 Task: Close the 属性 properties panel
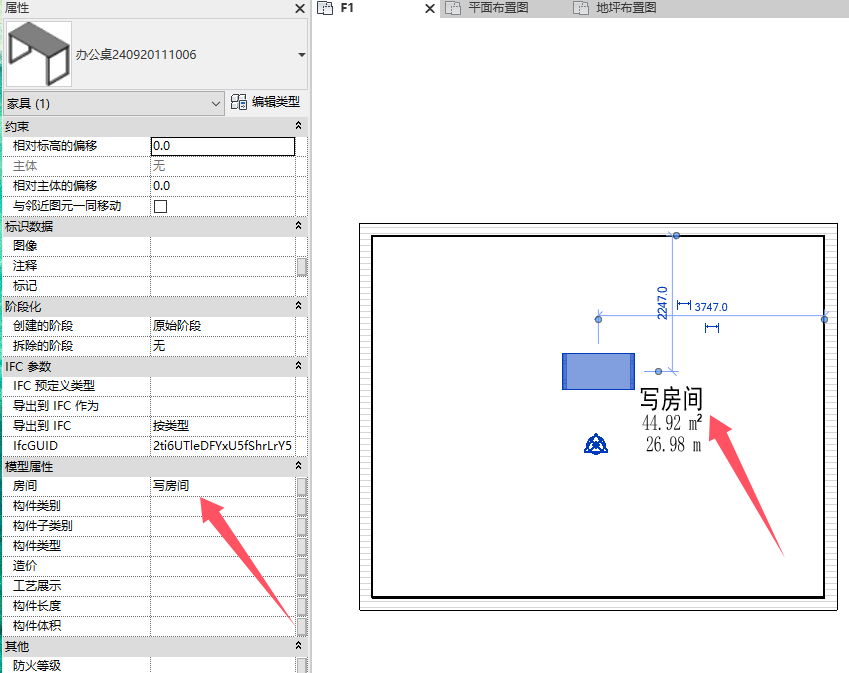pyautogui.click(x=299, y=8)
